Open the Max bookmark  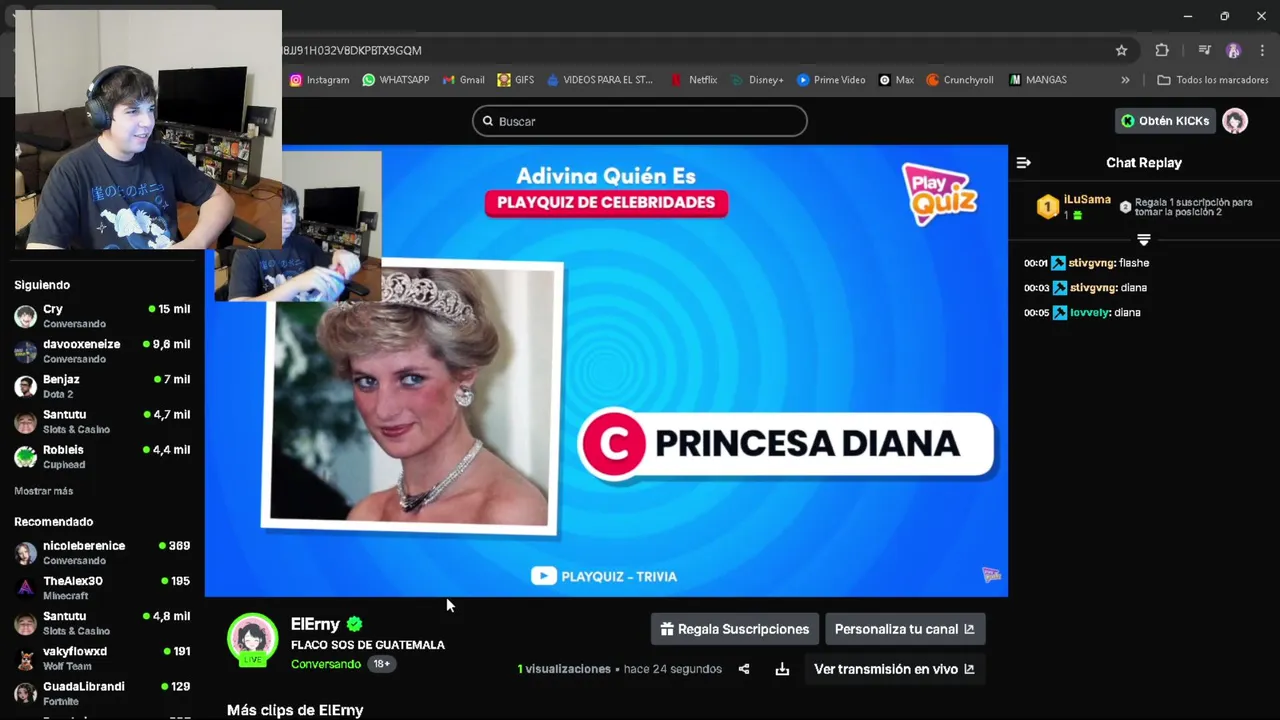(x=896, y=80)
